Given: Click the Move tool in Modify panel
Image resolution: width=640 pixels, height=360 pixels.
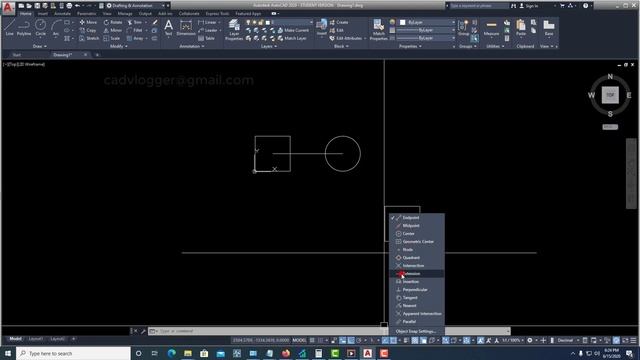Looking at the screenshot, I should (x=88, y=22).
